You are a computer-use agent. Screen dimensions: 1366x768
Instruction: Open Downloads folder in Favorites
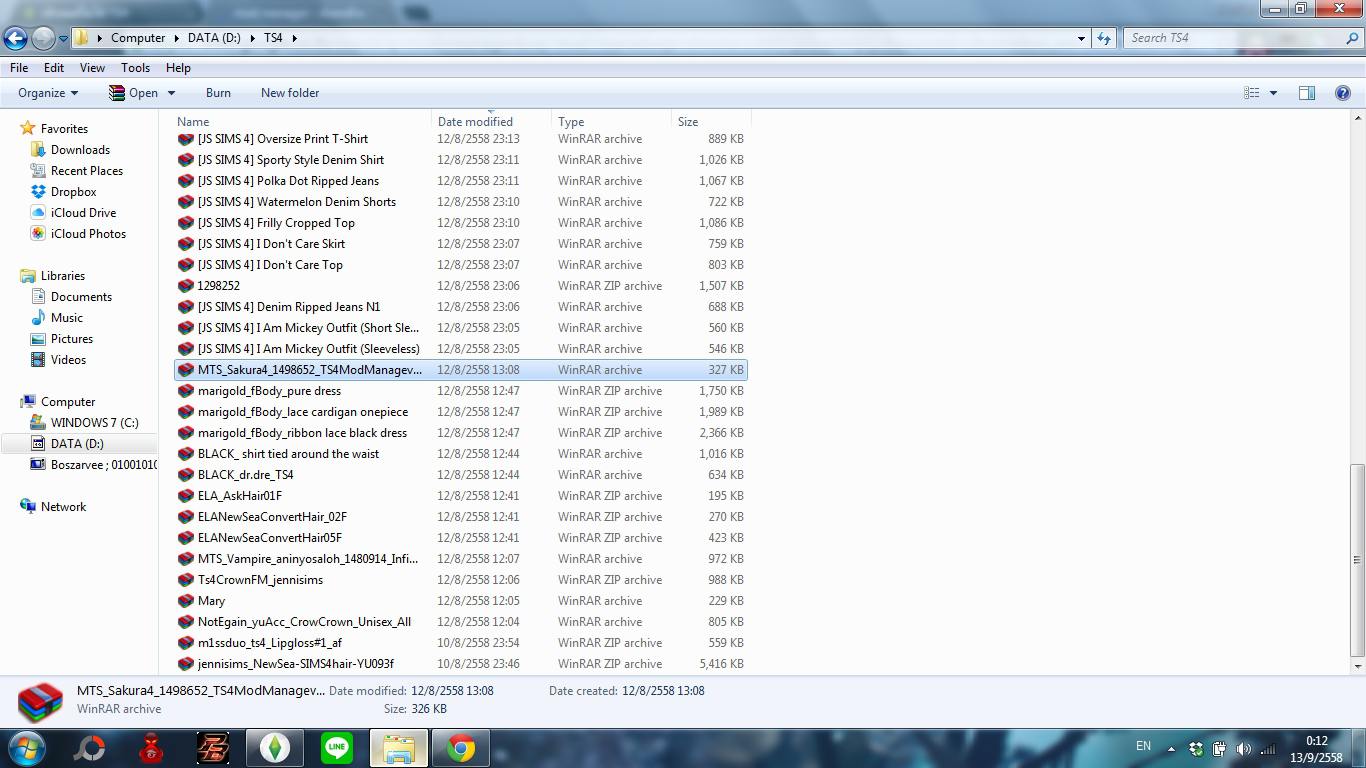point(80,150)
